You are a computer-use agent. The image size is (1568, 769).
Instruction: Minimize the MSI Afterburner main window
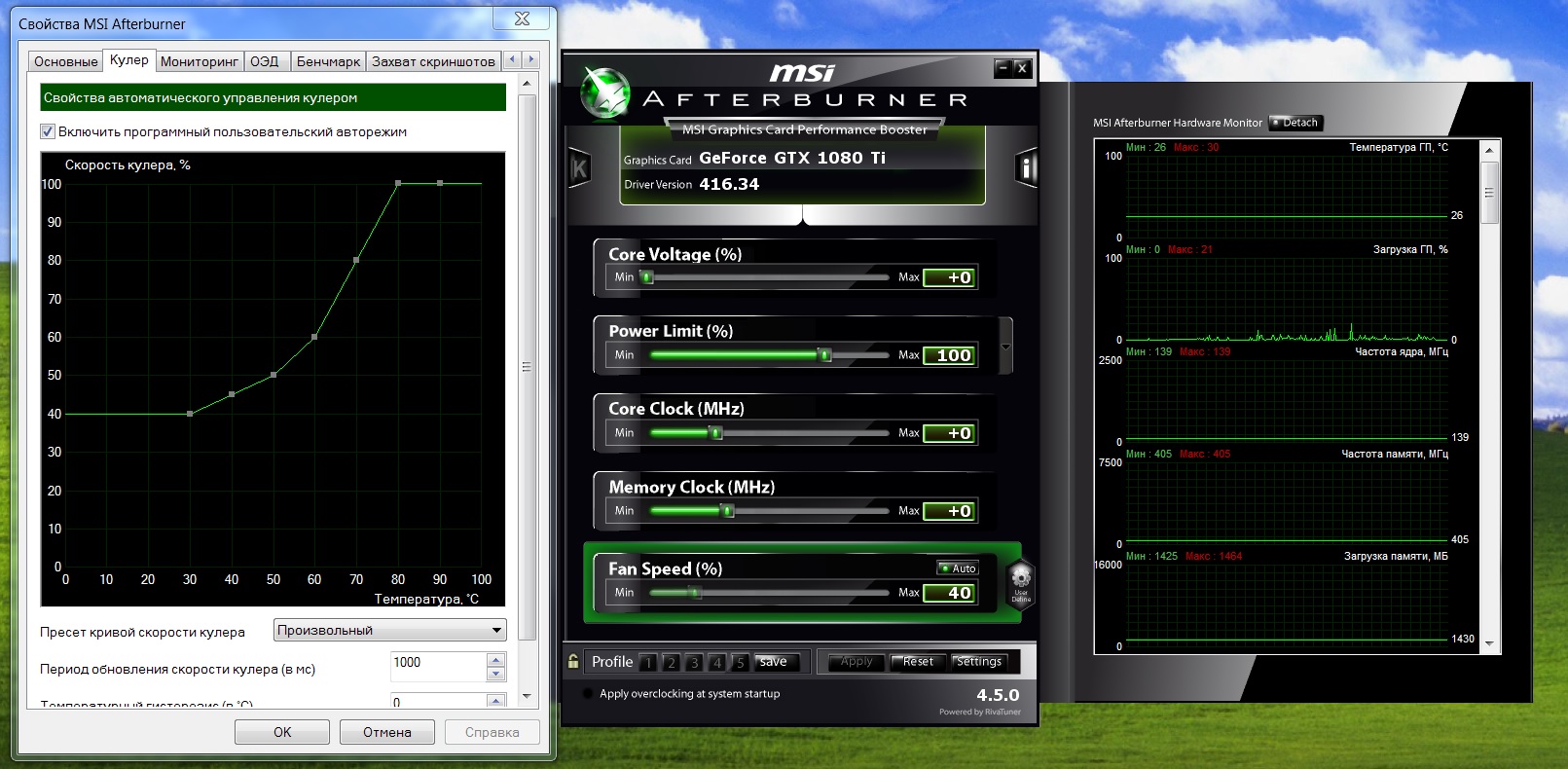(x=1003, y=68)
